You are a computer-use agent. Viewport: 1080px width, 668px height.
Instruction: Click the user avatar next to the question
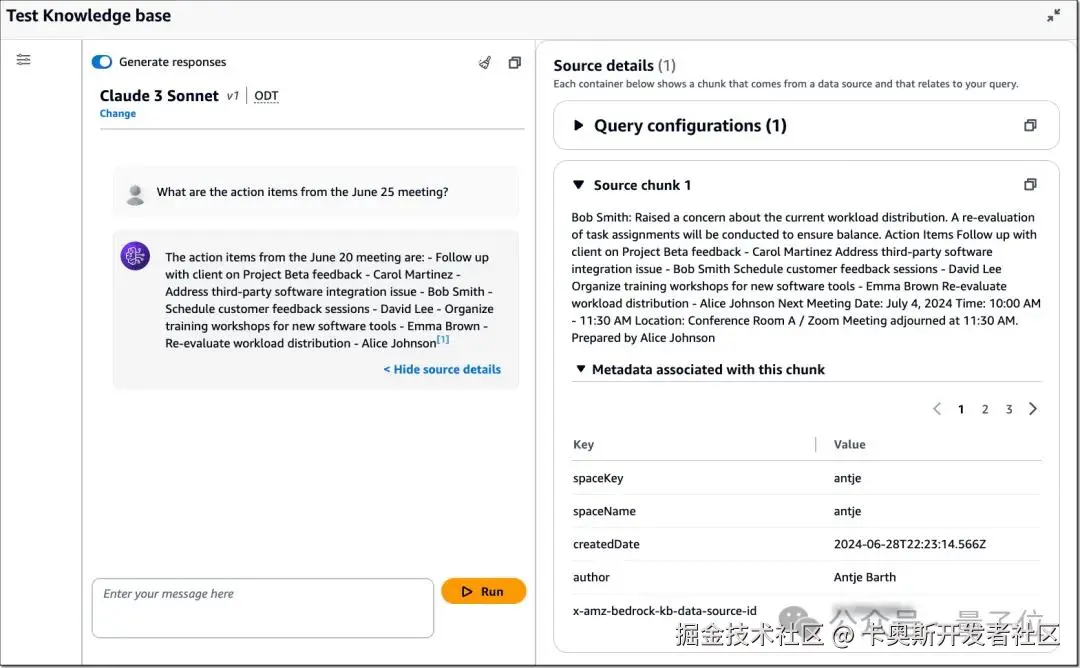coord(136,195)
